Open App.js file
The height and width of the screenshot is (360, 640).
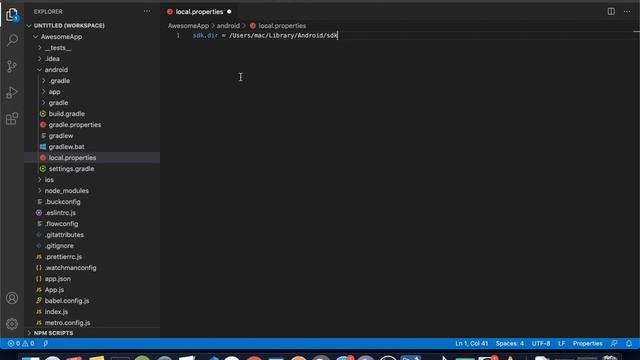[x=54, y=290]
